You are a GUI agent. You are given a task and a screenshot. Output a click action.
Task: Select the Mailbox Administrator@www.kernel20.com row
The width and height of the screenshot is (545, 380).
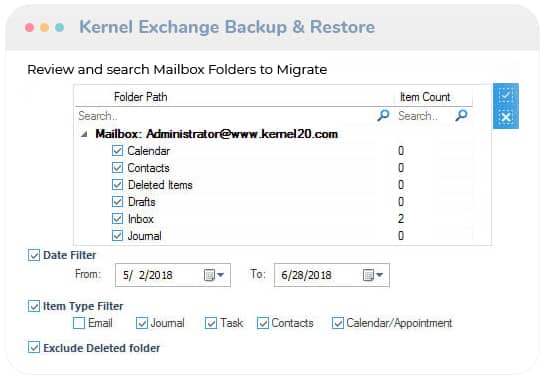point(217,134)
